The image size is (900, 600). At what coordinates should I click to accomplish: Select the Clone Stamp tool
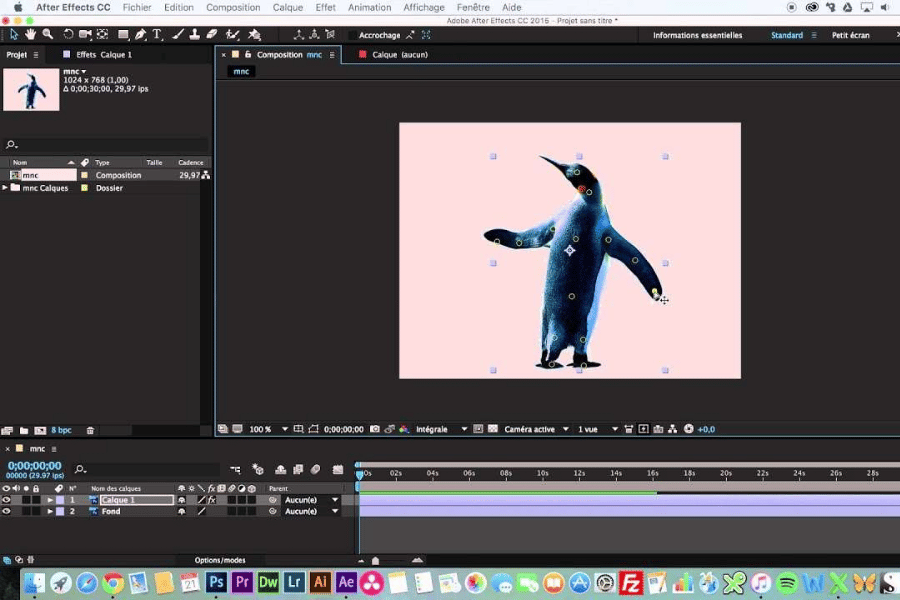pyautogui.click(x=194, y=35)
